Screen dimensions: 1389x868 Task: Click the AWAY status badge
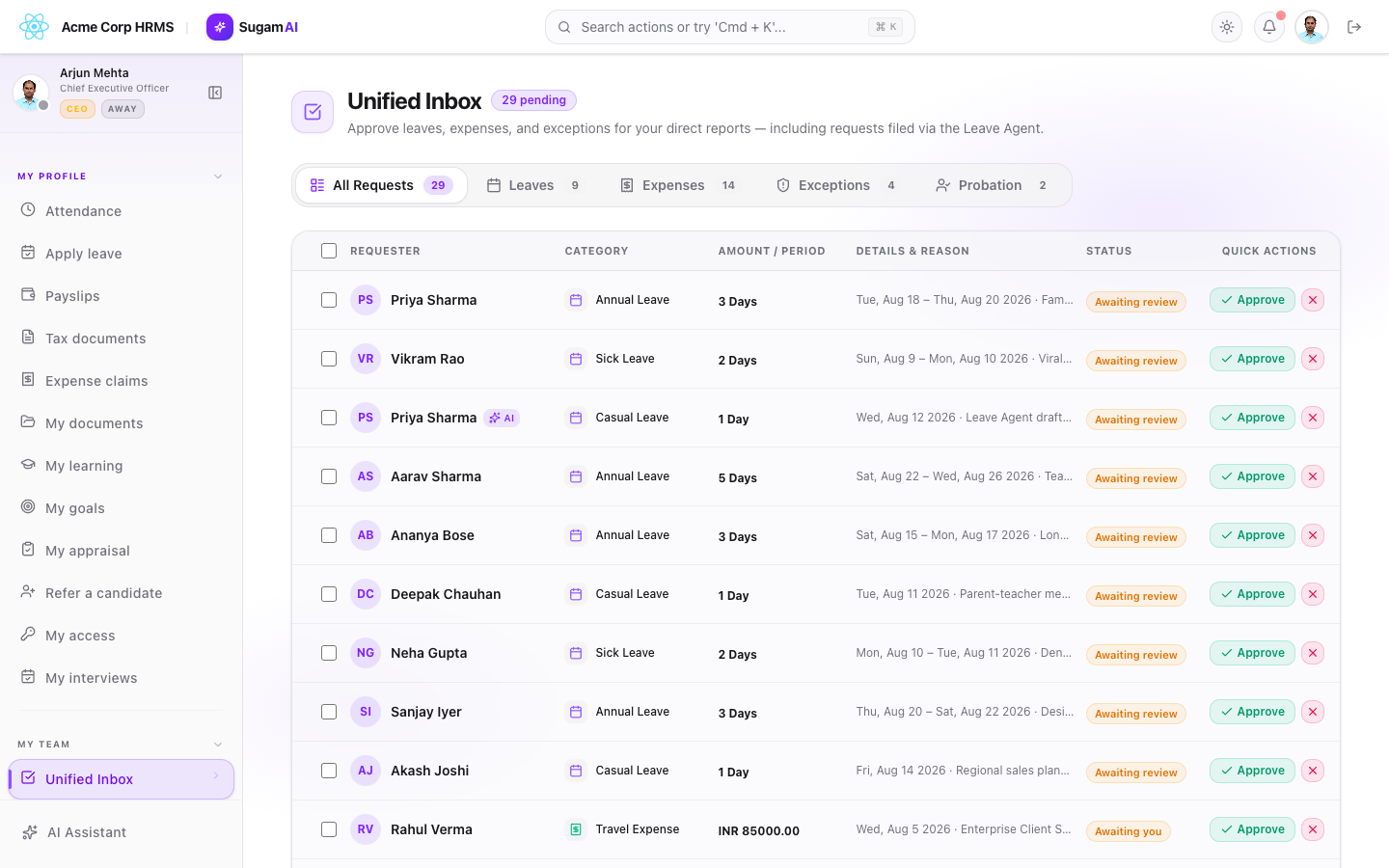[x=123, y=109]
